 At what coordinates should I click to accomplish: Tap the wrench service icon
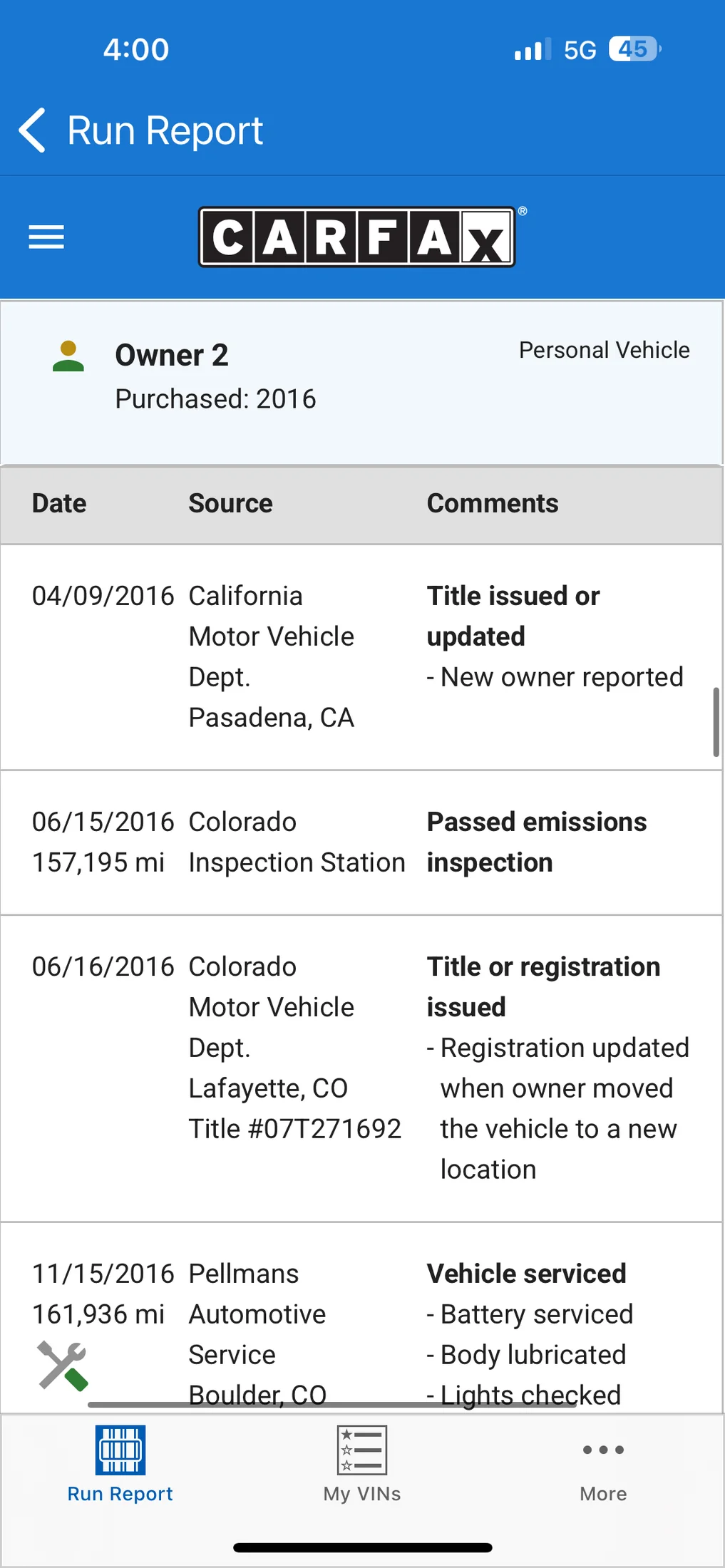click(63, 1366)
